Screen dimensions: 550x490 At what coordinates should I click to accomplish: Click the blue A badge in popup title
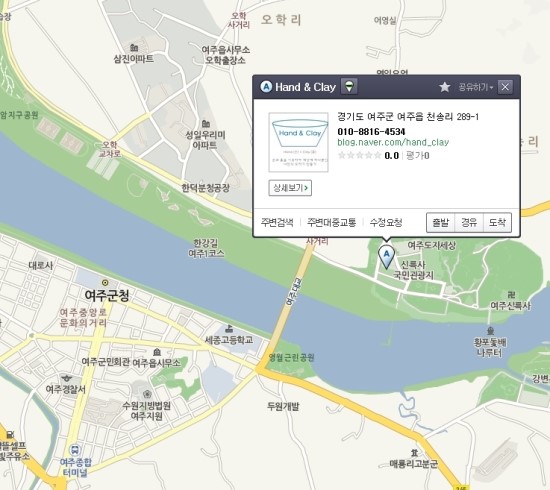pyautogui.click(x=266, y=87)
